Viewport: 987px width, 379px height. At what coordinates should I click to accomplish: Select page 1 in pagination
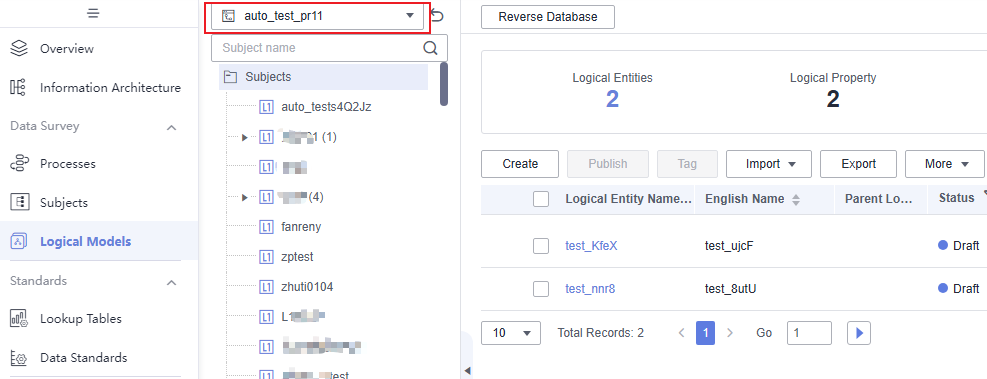706,332
